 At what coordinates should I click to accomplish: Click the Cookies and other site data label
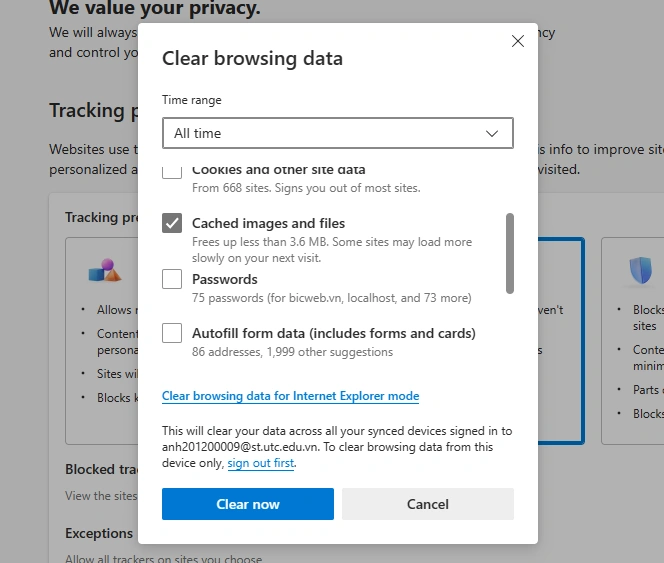tap(279, 170)
